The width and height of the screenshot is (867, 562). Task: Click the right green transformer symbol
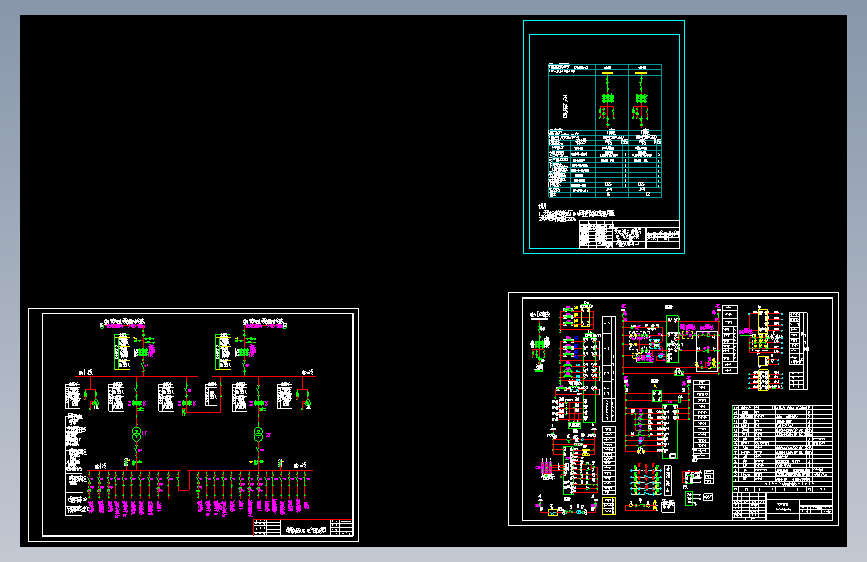[x=258, y=434]
